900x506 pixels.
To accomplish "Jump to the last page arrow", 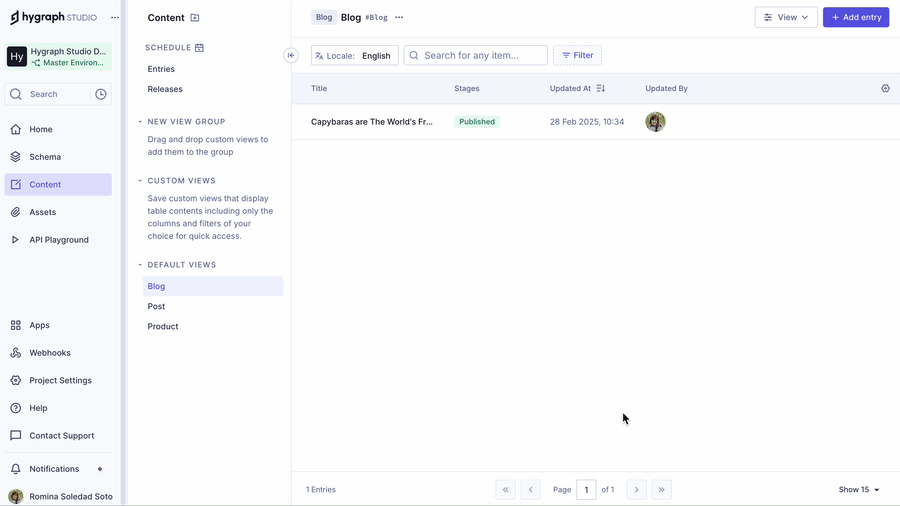I will 661,490.
